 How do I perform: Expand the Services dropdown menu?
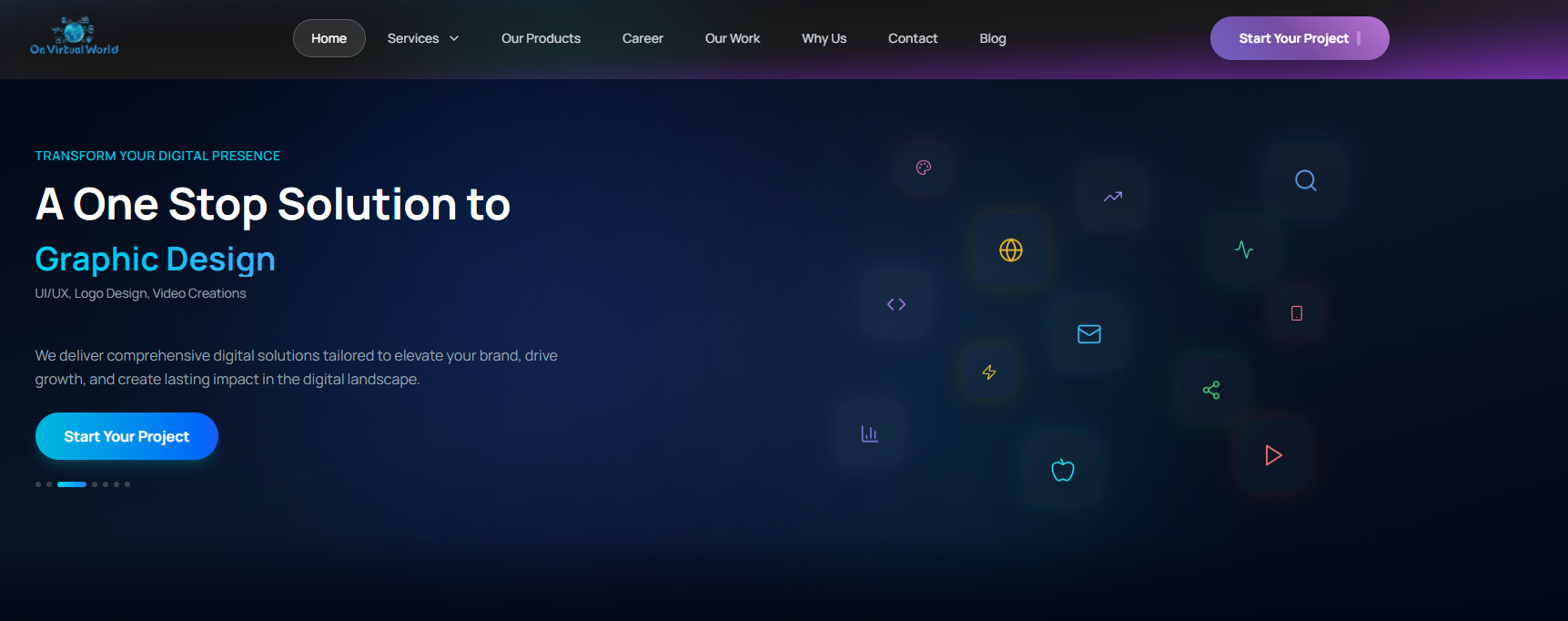pyautogui.click(x=423, y=38)
